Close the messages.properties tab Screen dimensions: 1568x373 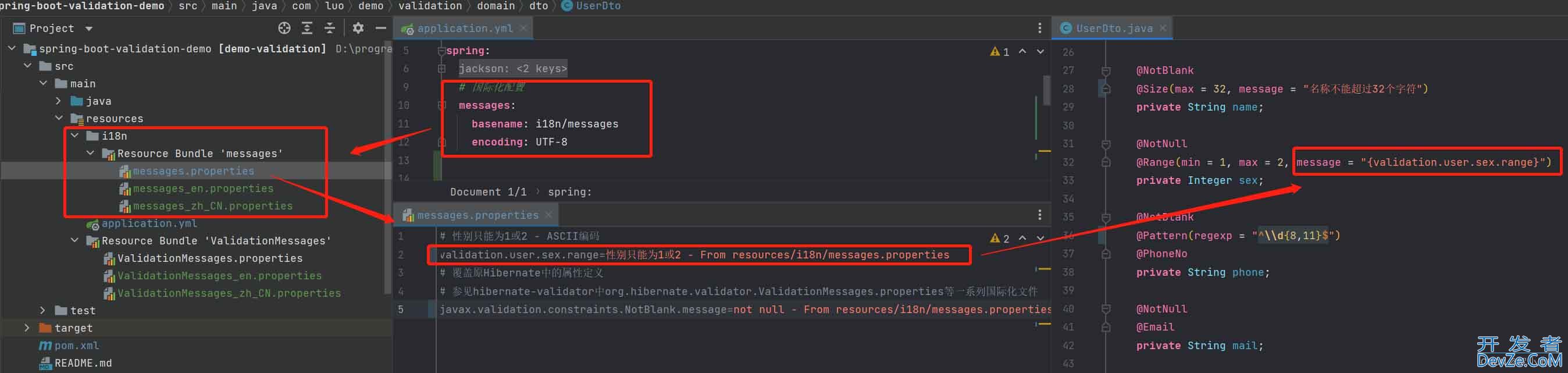[548, 215]
